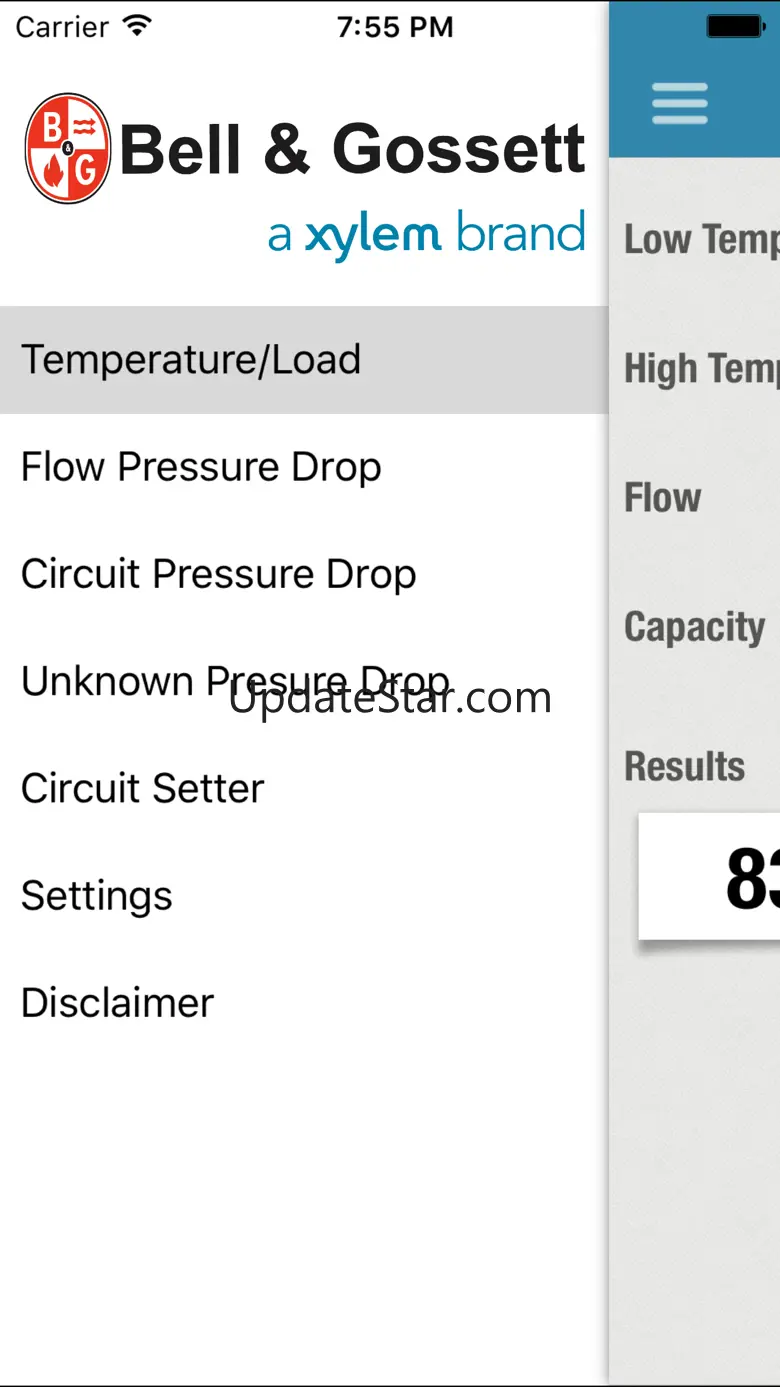This screenshot has height=1387, width=780.
Task: Click the "a xylem brand" tagline
Action: pos(427,234)
